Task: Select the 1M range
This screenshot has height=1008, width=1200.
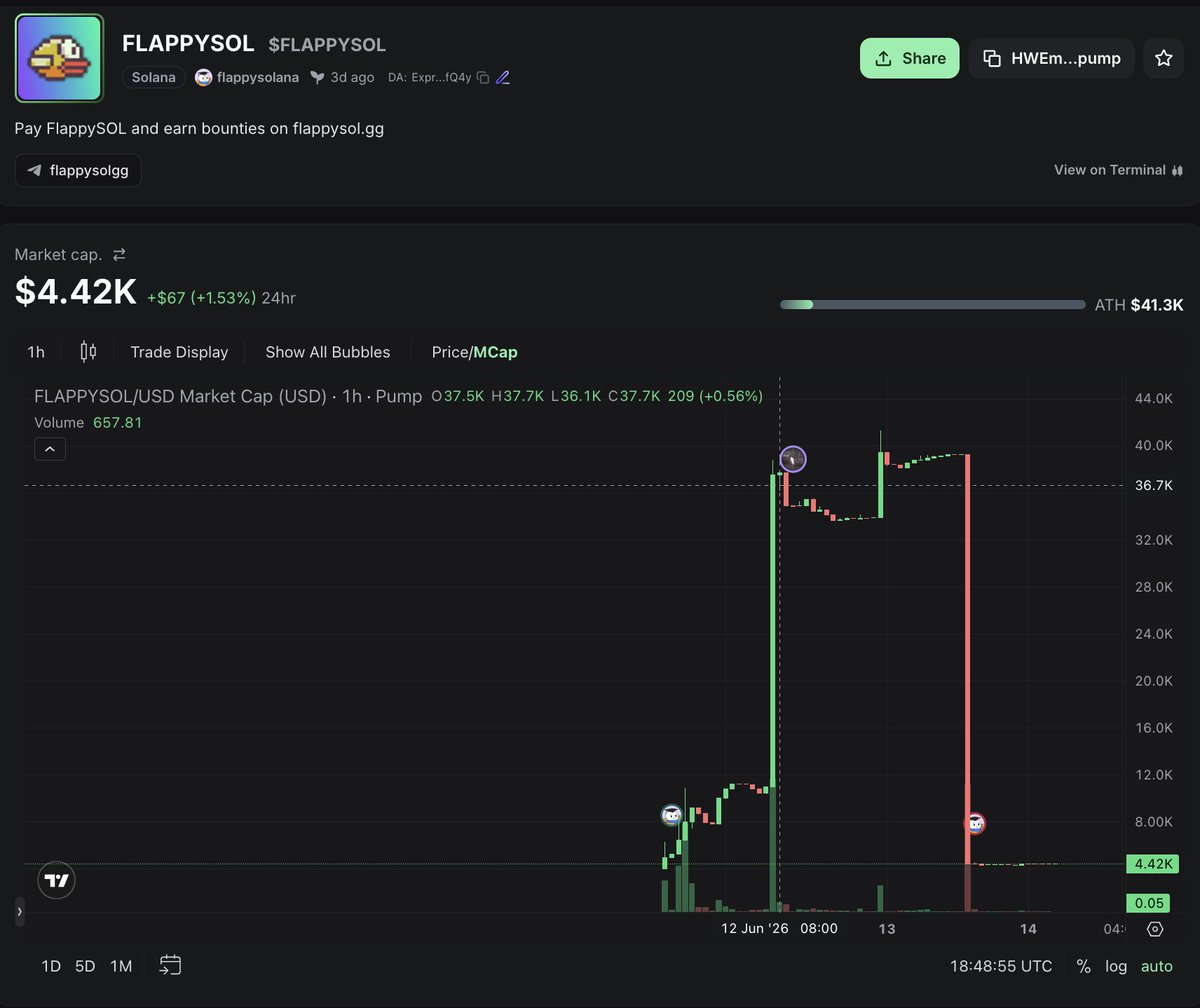Action: tap(121, 966)
